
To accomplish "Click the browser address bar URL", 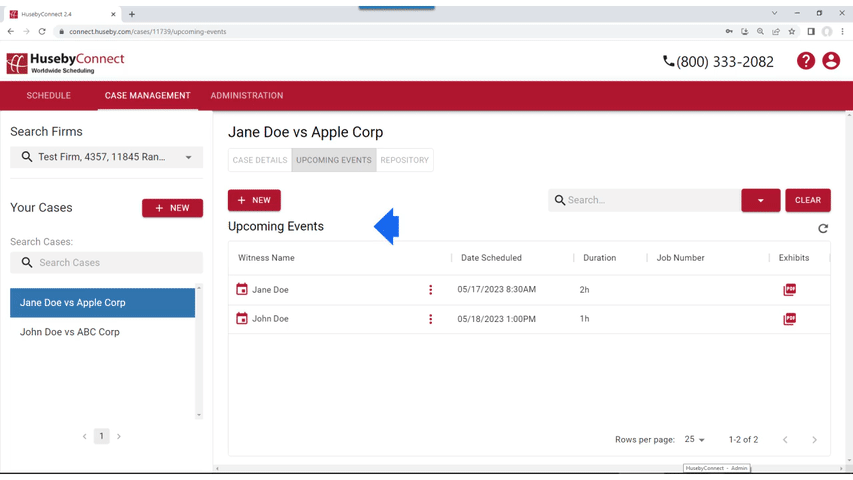I will coord(147,32).
